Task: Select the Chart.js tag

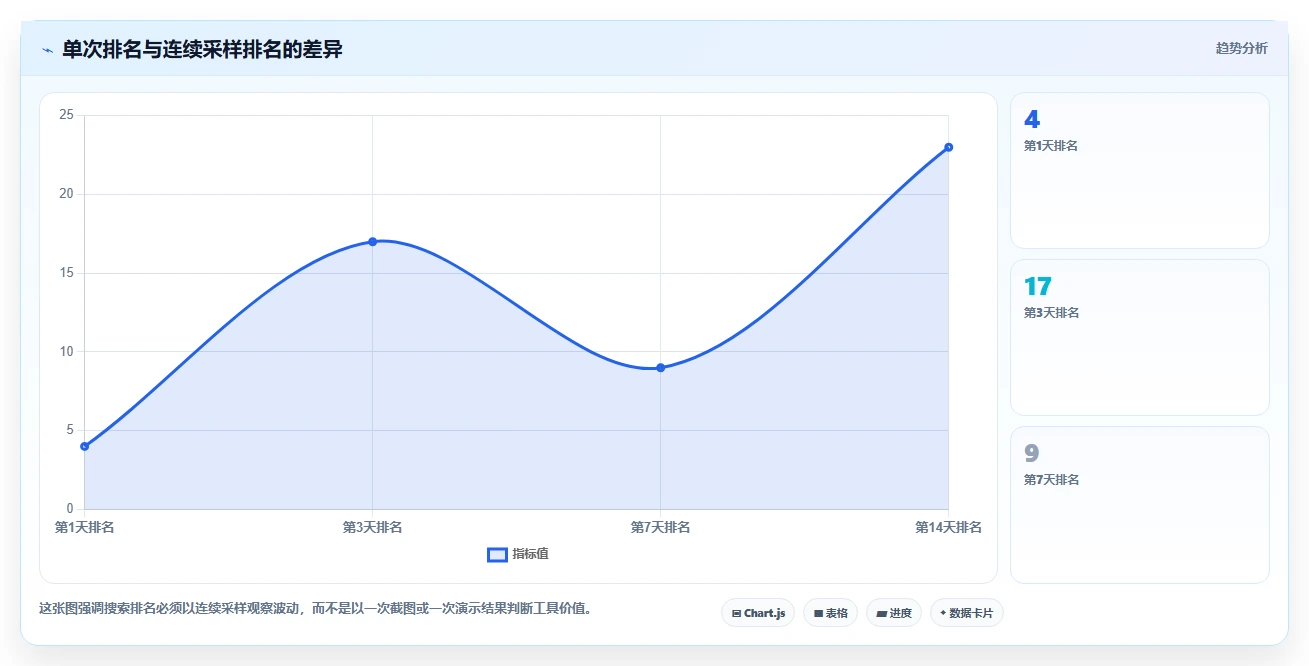Action: click(x=758, y=613)
